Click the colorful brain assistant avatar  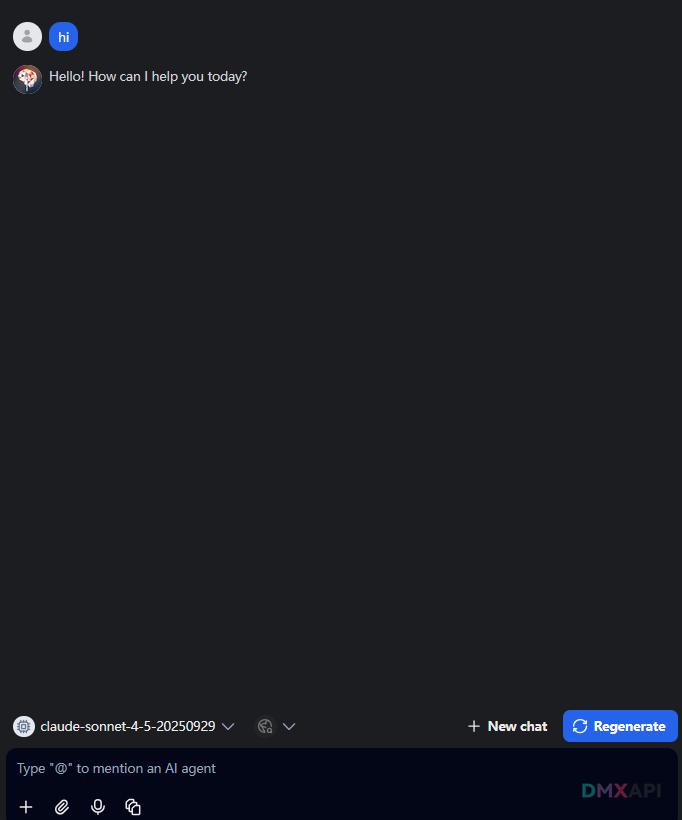27,79
